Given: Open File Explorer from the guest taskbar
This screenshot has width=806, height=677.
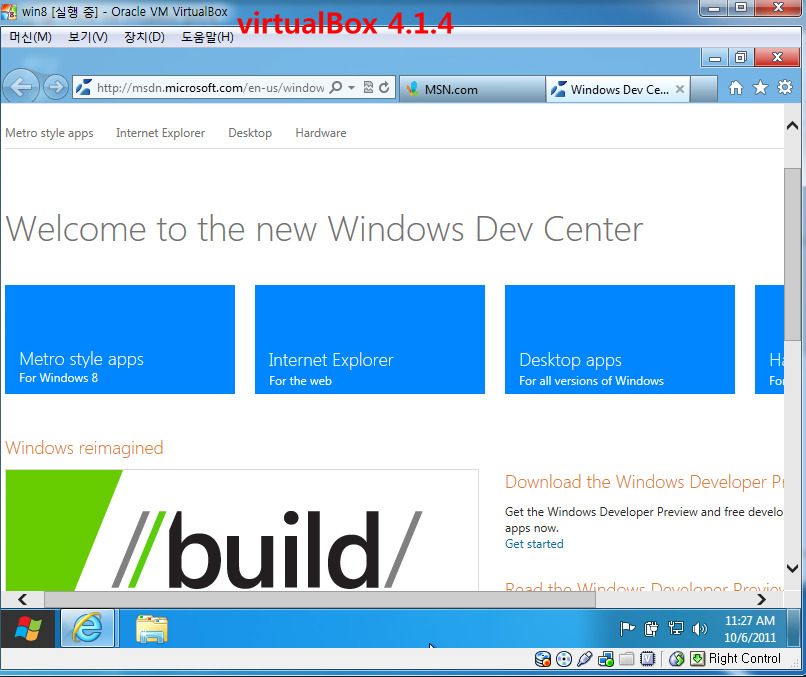Looking at the screenshot, I should 152,629.
